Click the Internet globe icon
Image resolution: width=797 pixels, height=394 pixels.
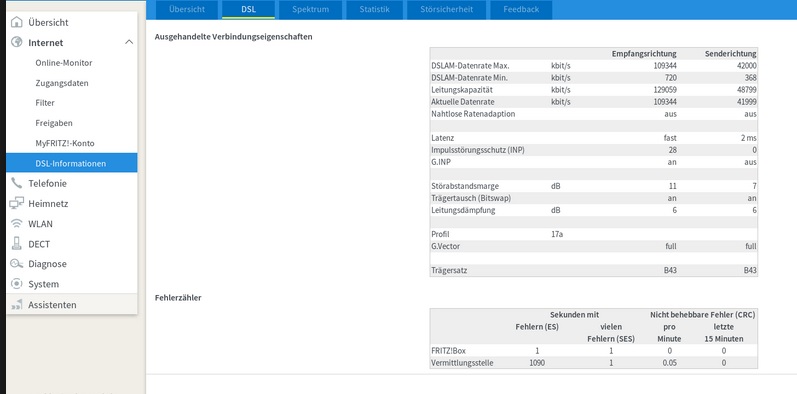17,42
